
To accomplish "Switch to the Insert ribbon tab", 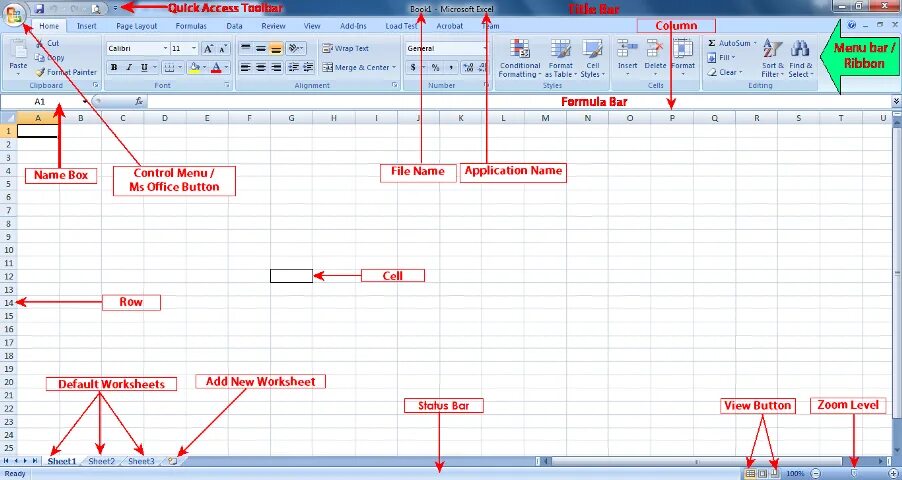I will pyautogui.click(x=87, y=26).
